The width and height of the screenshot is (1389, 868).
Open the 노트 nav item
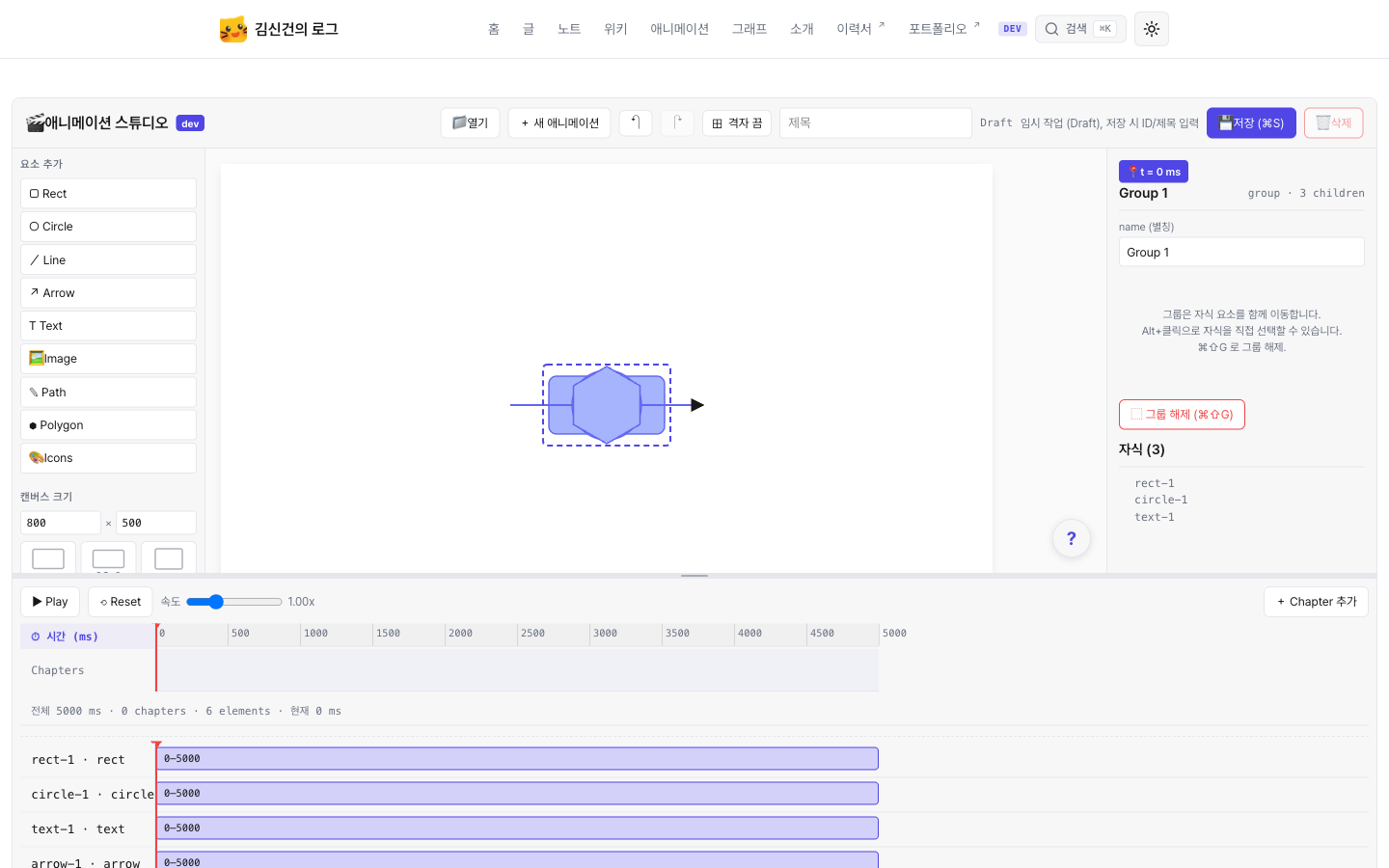569,29
